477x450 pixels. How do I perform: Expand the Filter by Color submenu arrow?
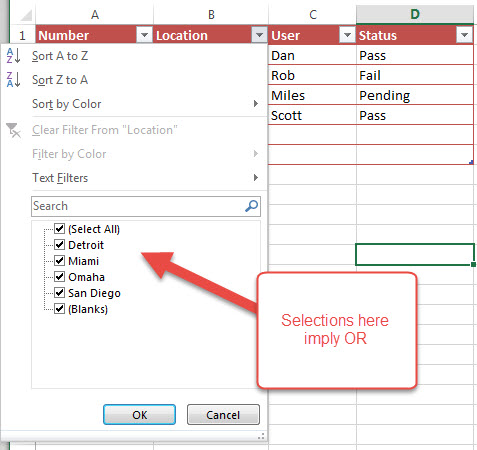256,154
